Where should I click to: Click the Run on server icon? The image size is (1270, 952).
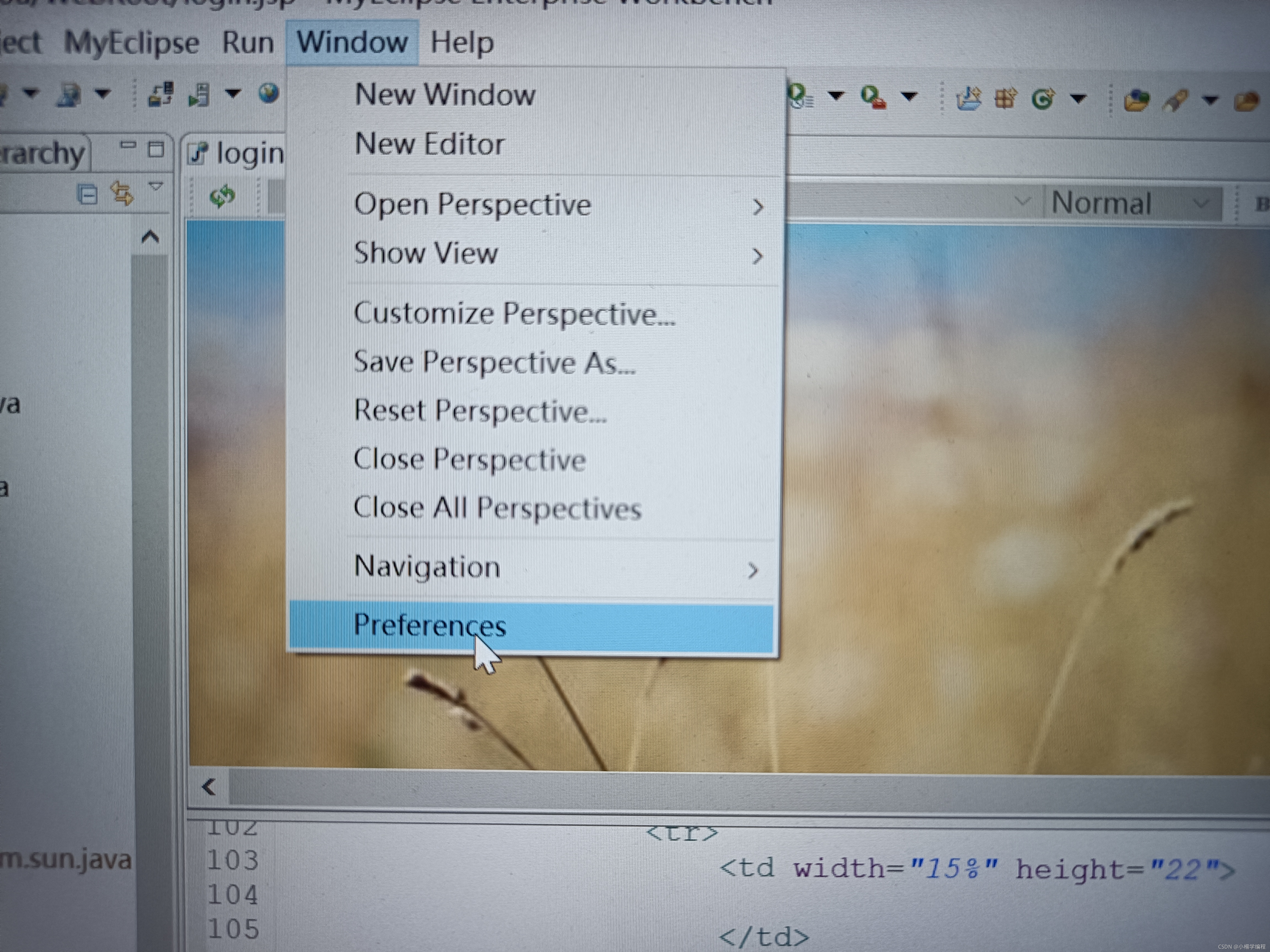[x=199, y=95]
